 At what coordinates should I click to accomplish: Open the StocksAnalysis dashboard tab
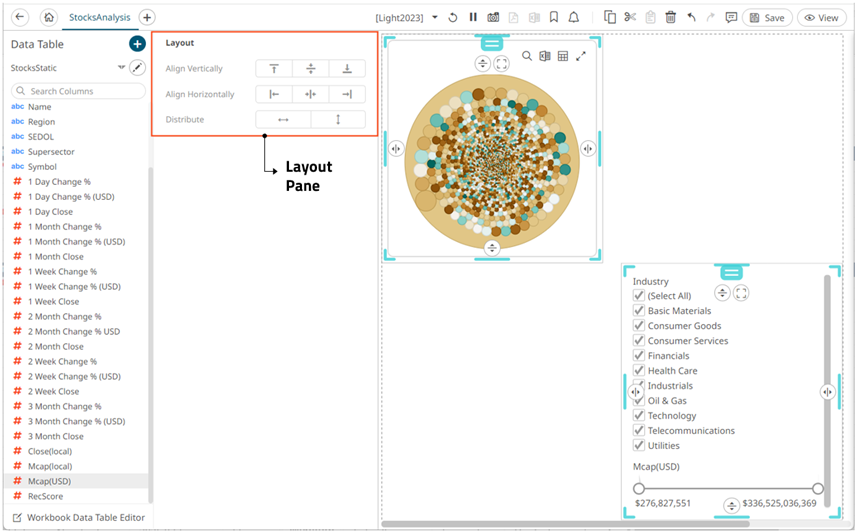(97, 18)
